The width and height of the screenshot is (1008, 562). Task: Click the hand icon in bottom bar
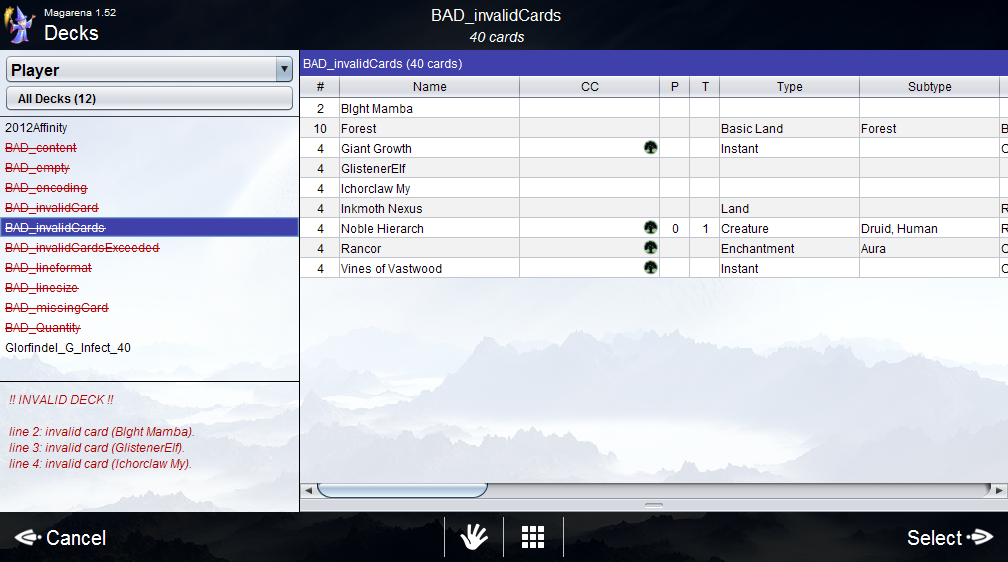[473, 537]
